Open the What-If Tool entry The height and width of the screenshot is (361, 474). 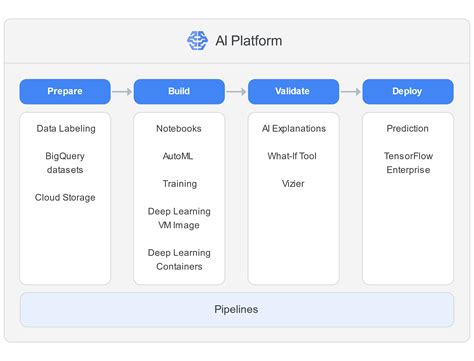pos(292,156)
